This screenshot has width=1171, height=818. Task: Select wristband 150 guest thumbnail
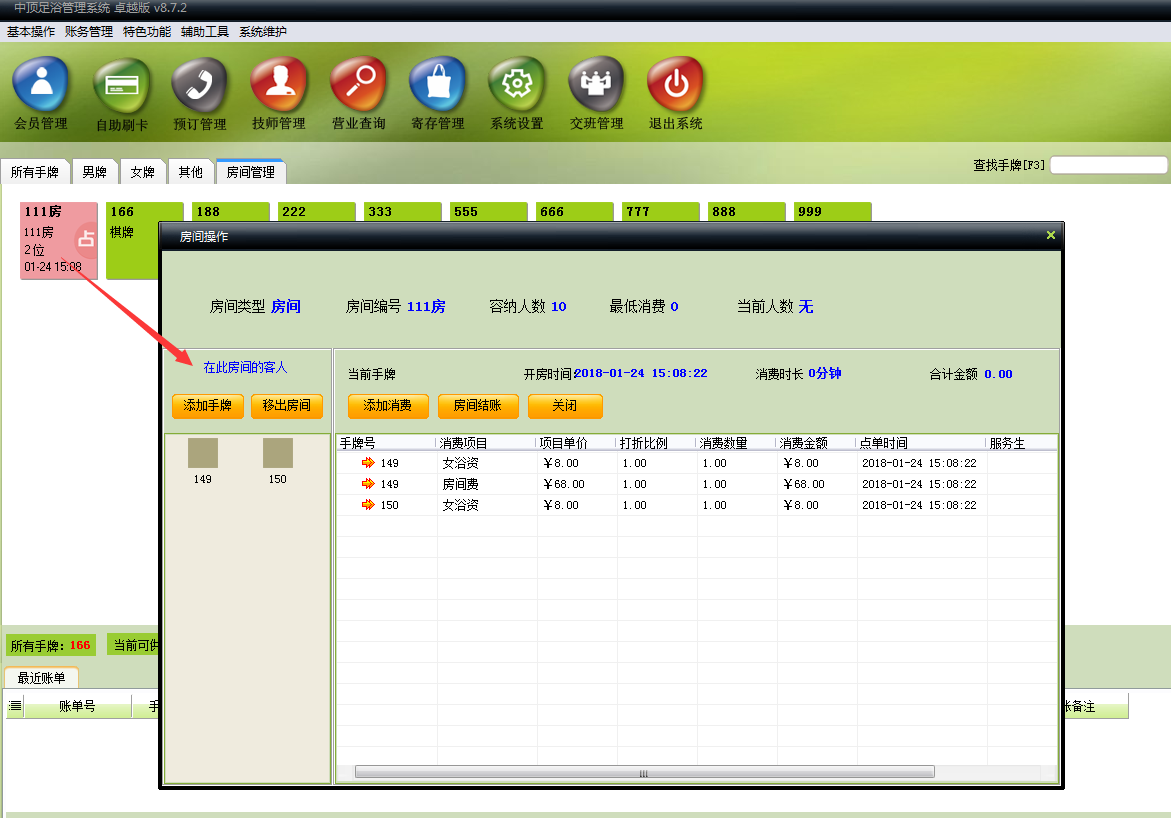278,453
